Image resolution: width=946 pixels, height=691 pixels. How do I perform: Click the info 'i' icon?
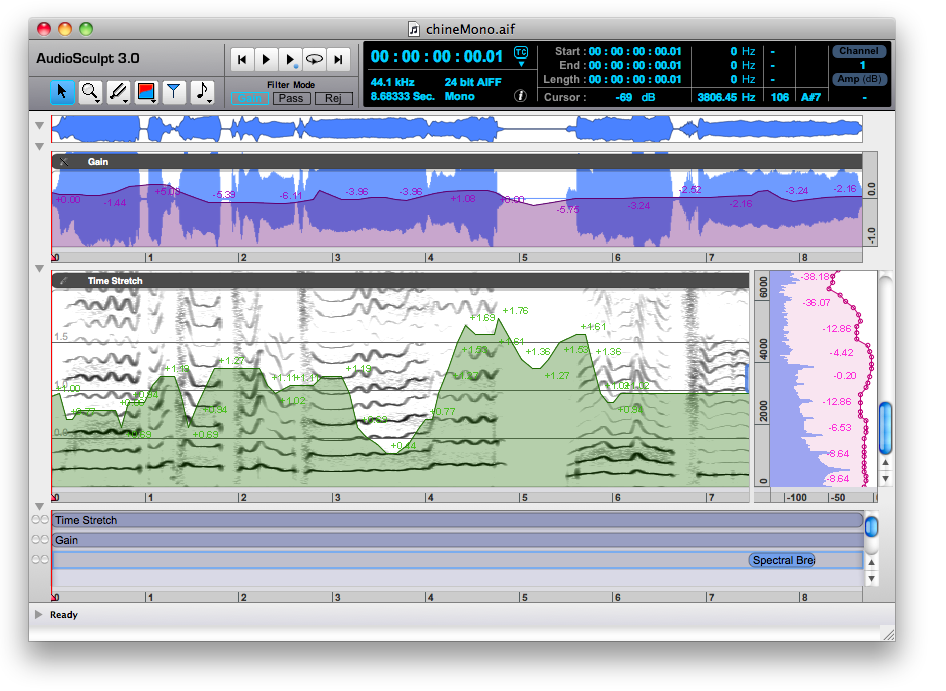(x=520, y=96)
